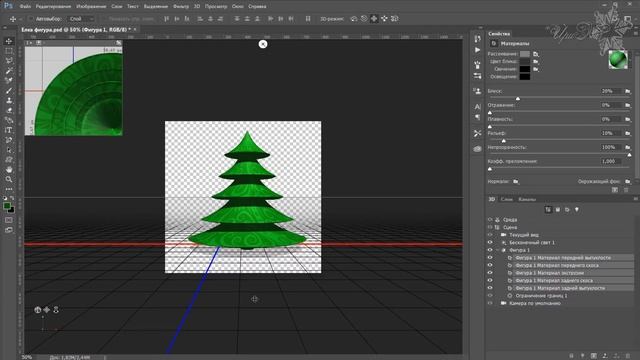This screenshot has height=360, width=640.
Task: Click Рассеивание diffuse color swatch
Action: pyautogui.click(x=525, y=54)
